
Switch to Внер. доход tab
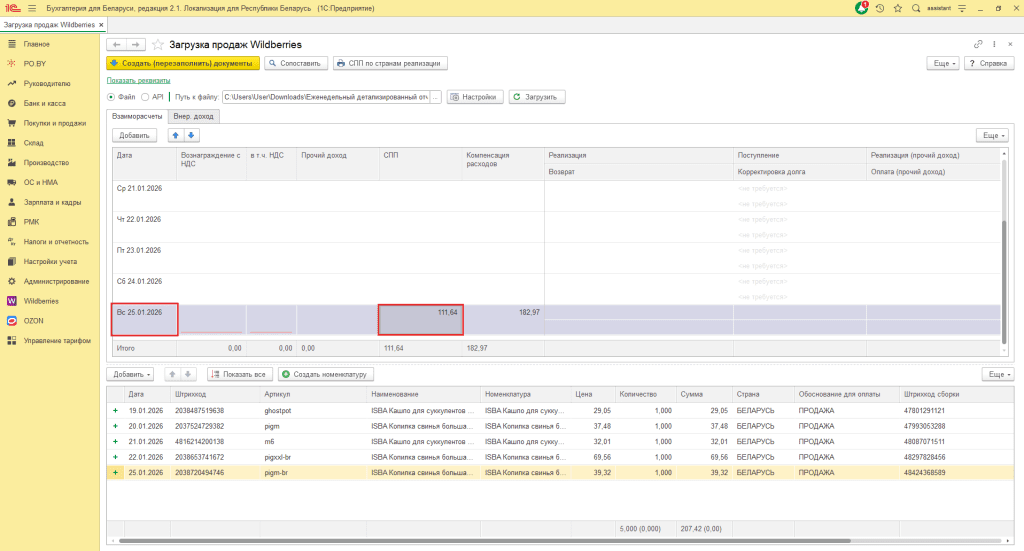click(193, 116)
